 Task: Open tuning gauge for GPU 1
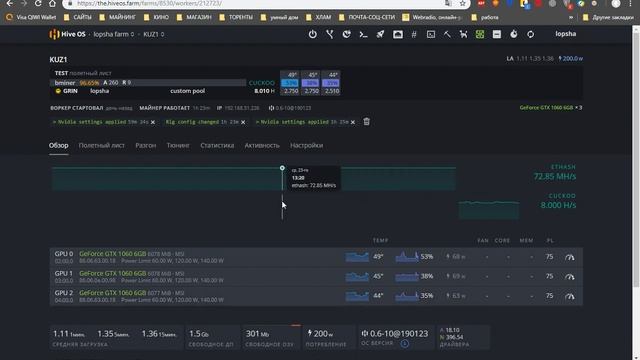click(569, 276)
